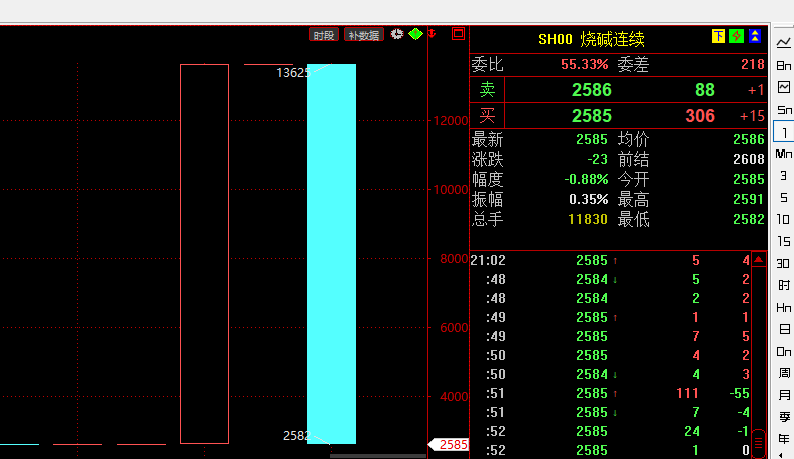
Task: Select the boxed chart icon in period sidebar
Action: coord(784,87)
